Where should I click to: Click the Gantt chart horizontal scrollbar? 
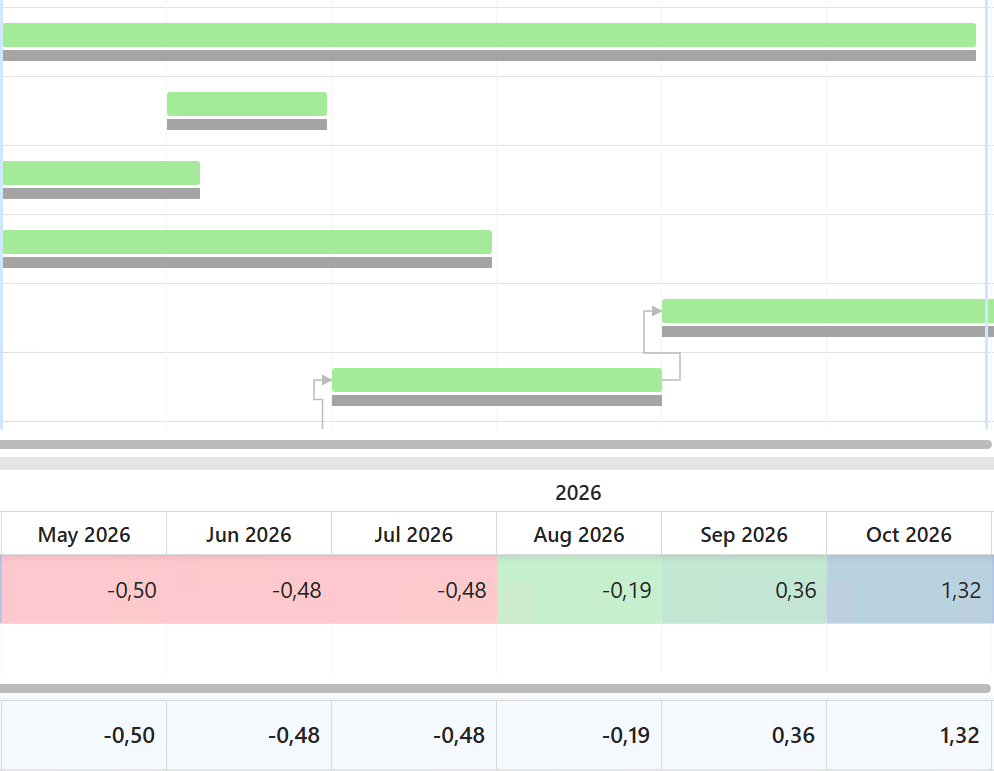(x=495, y=444)
